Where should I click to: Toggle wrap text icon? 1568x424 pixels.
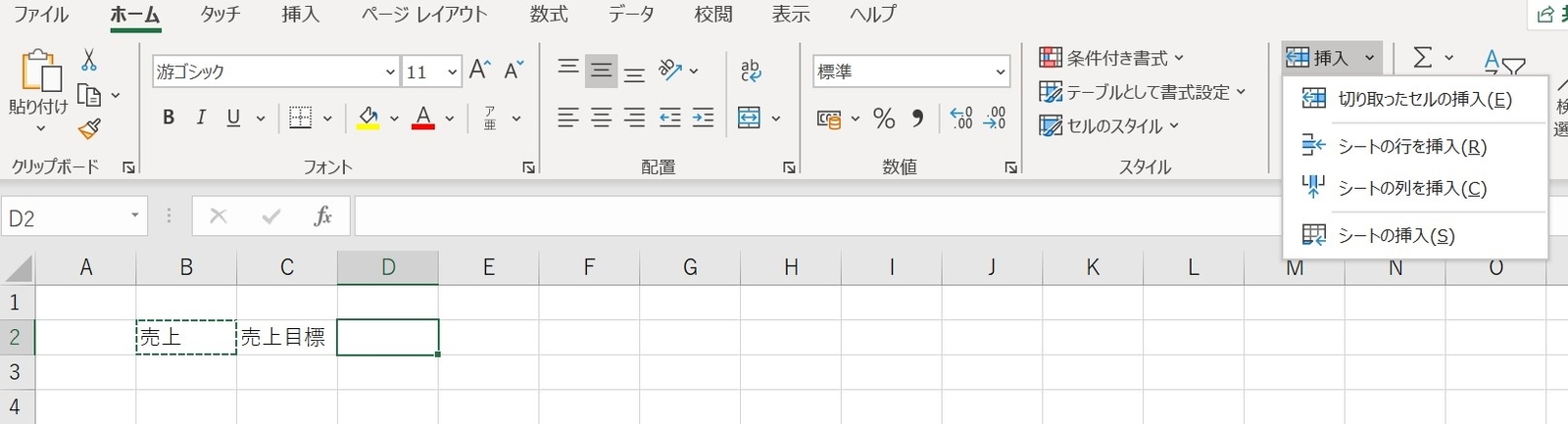751,70
